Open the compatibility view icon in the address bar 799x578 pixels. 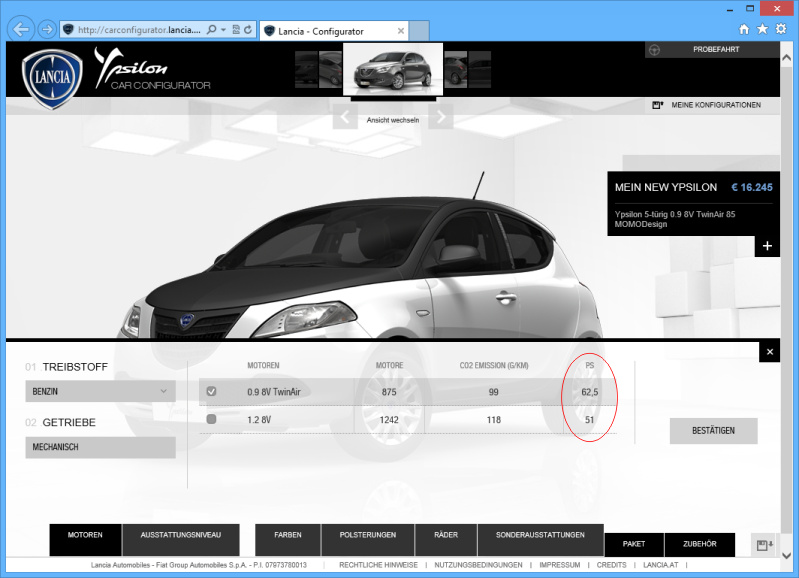tap(236, 30)
